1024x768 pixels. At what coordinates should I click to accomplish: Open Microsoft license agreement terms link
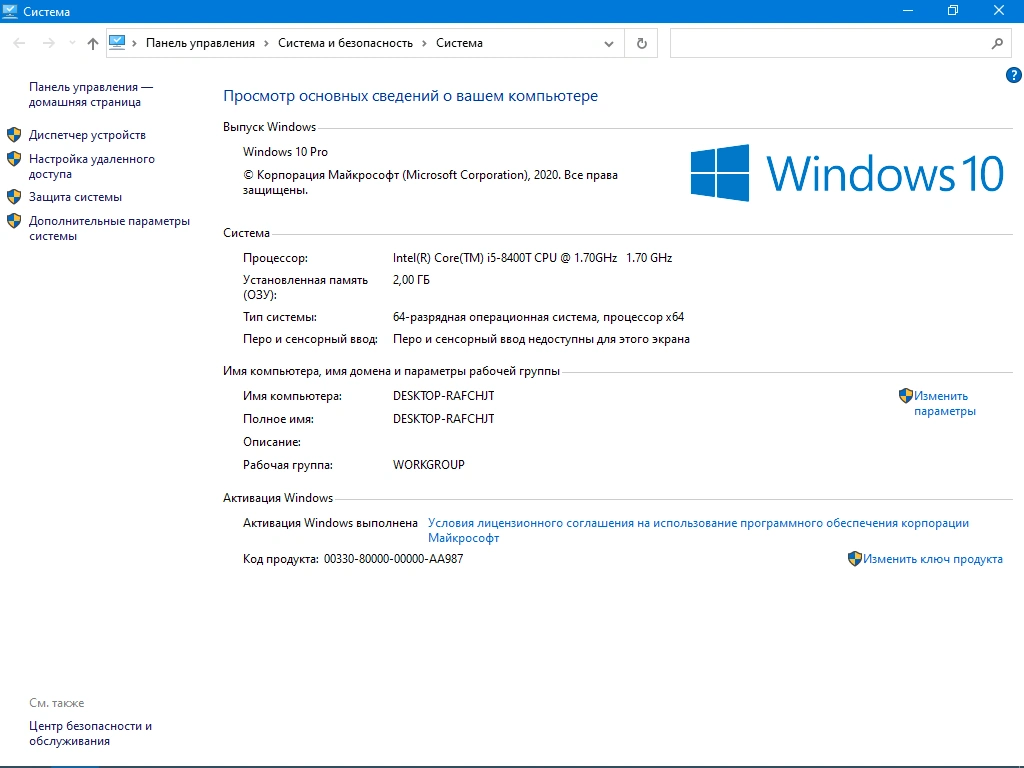(698, 530)
